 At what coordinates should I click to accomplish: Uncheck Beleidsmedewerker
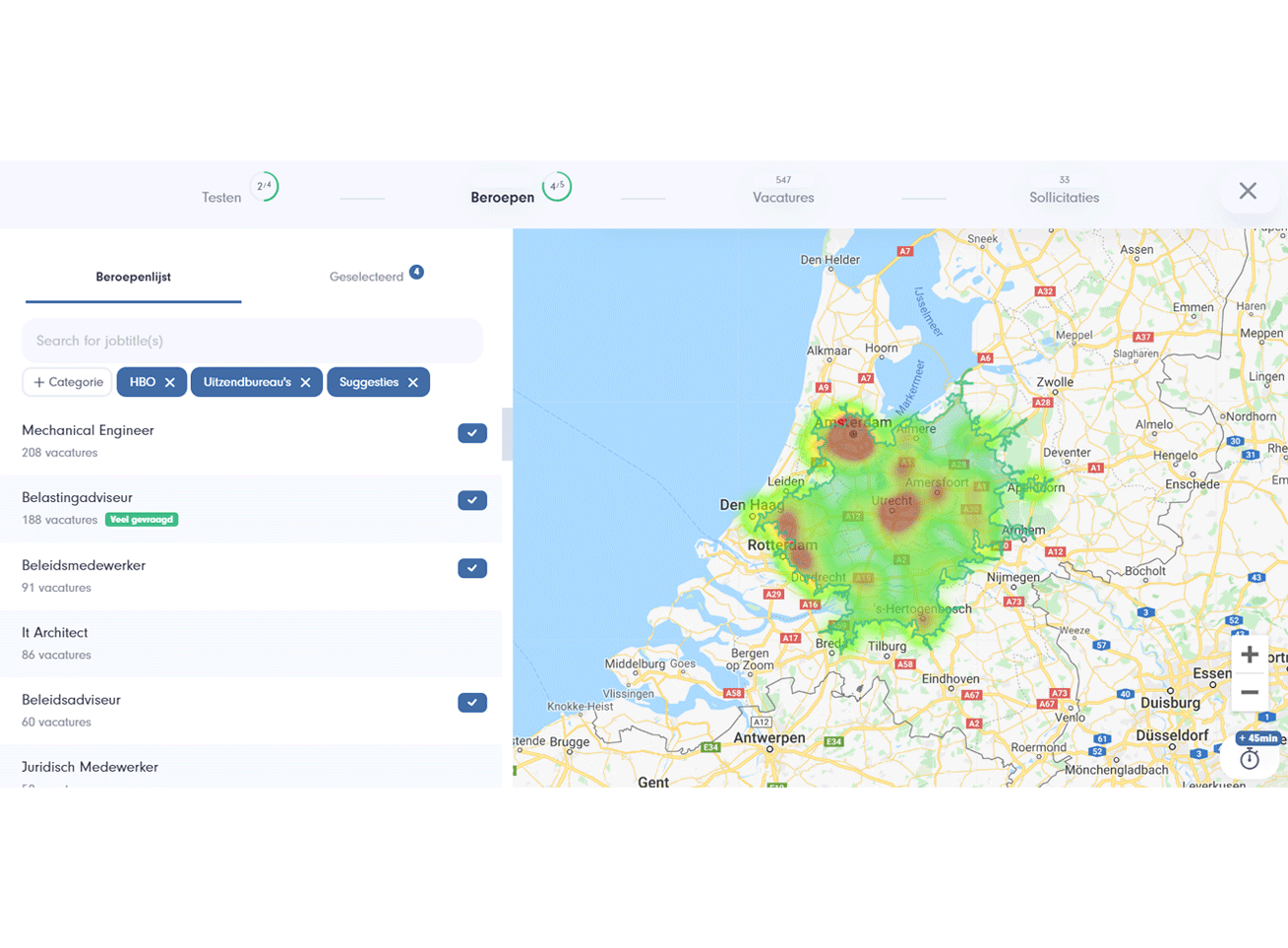472,568
